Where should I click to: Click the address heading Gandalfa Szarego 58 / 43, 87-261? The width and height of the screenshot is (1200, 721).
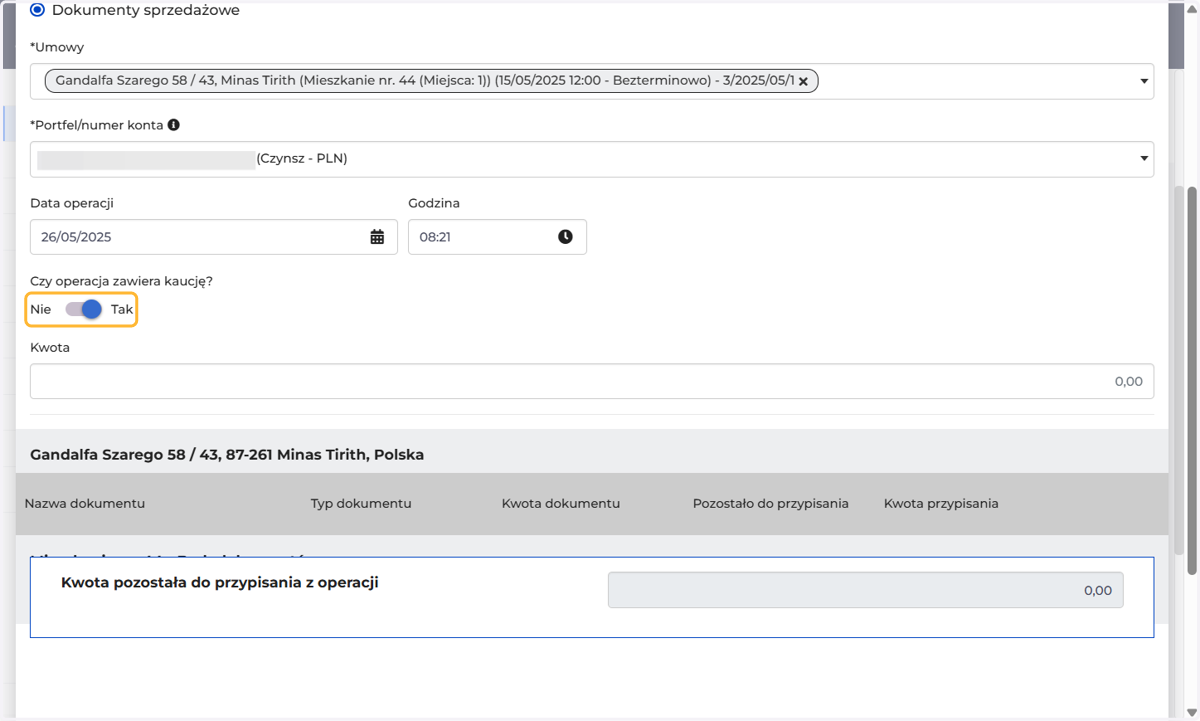tap(227, 454)
